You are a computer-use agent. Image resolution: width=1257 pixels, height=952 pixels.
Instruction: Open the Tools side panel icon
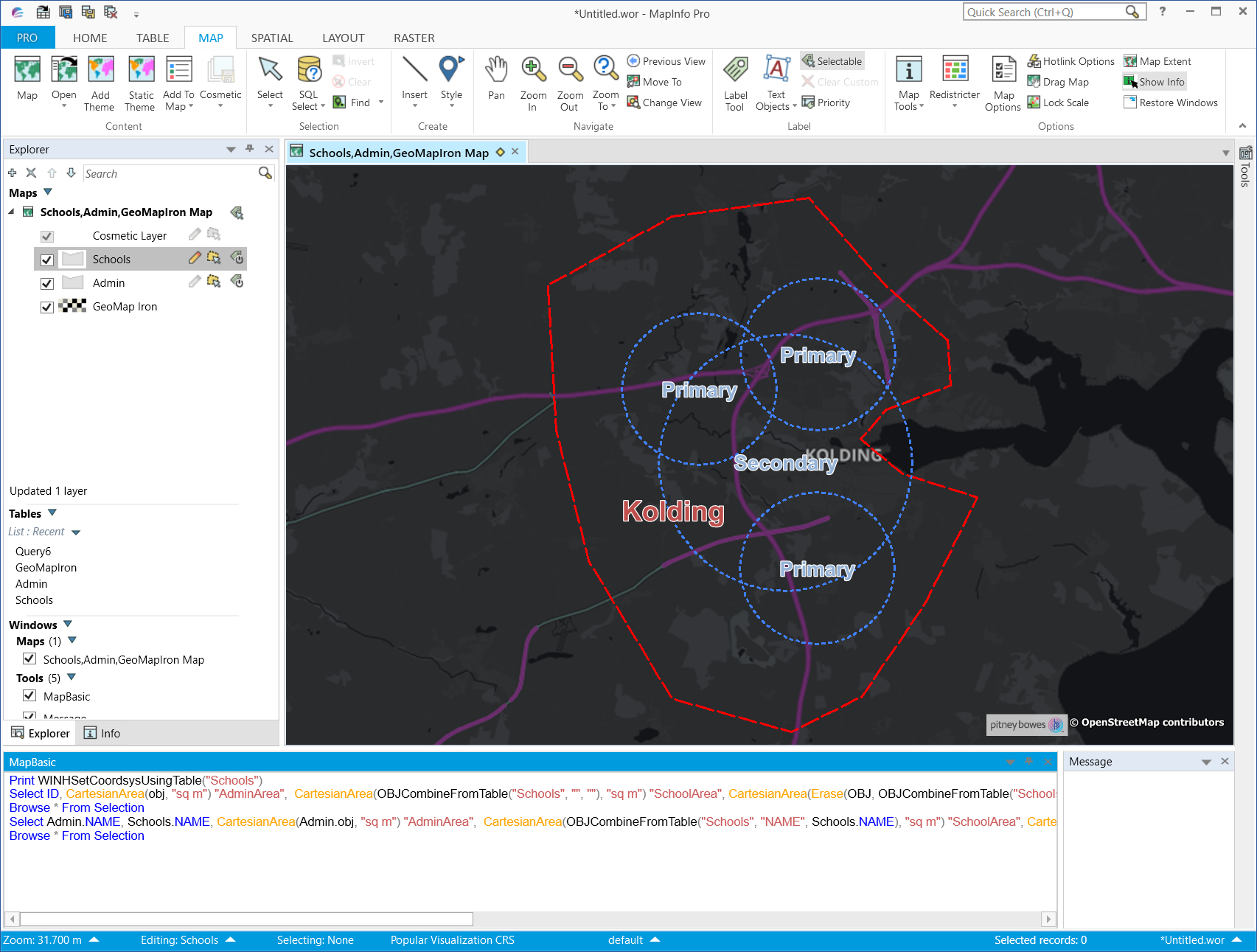(1245, 154)
